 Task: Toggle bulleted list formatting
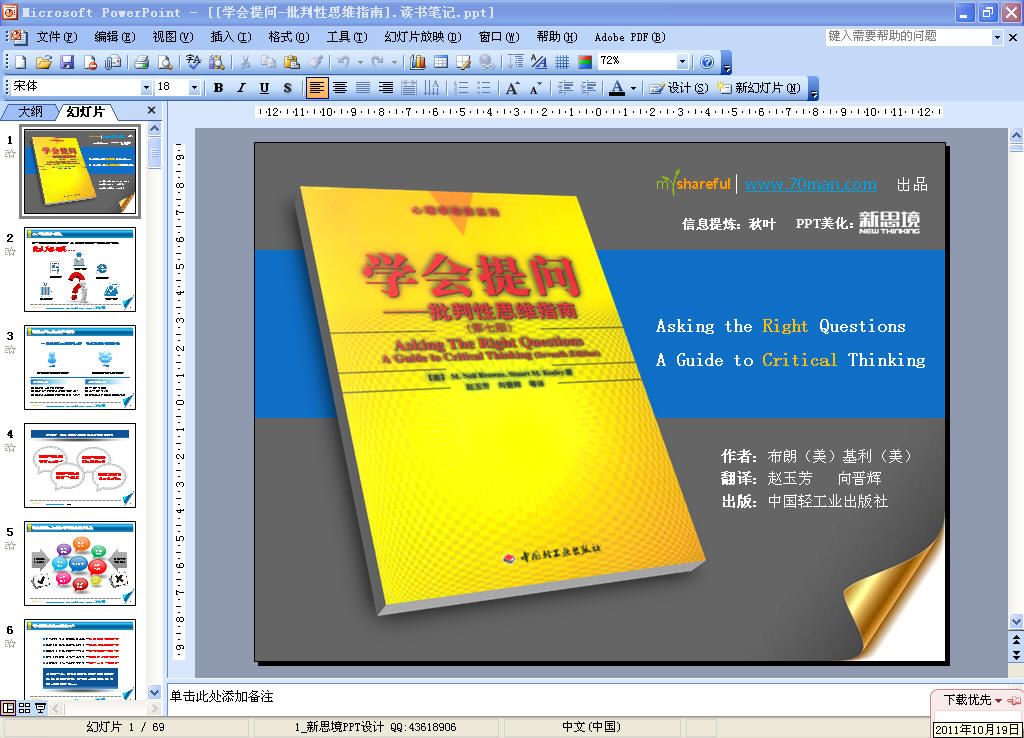[484, 88]
